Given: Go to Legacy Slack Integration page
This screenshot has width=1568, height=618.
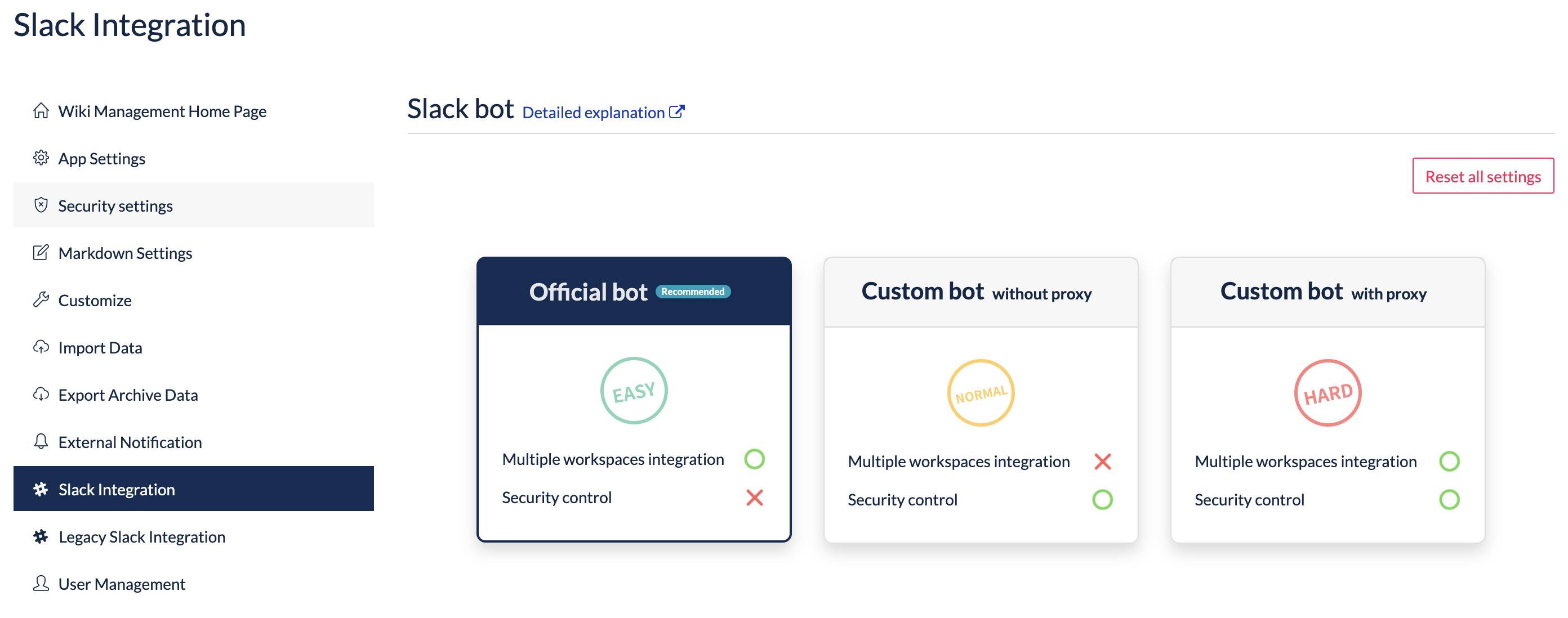Looking at the screenshot, I should [142, 536].
